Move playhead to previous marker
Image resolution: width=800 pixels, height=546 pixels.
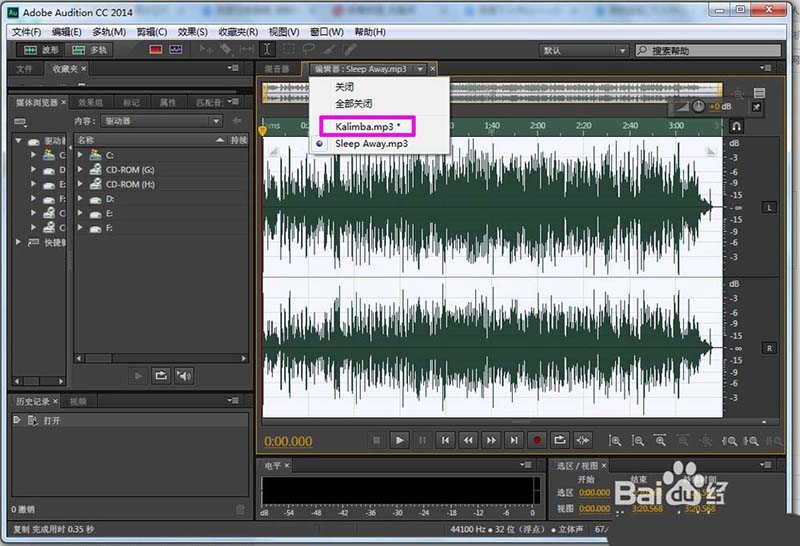pos(445,440)
